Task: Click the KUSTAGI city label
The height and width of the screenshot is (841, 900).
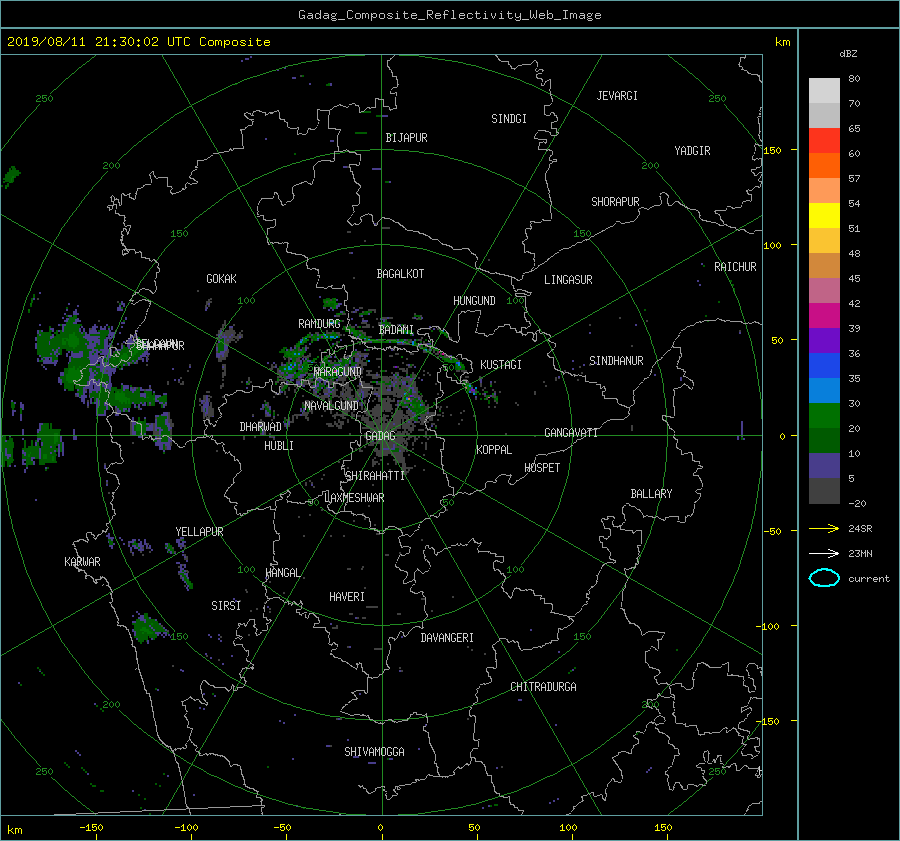Action: (x=501, y=365)
